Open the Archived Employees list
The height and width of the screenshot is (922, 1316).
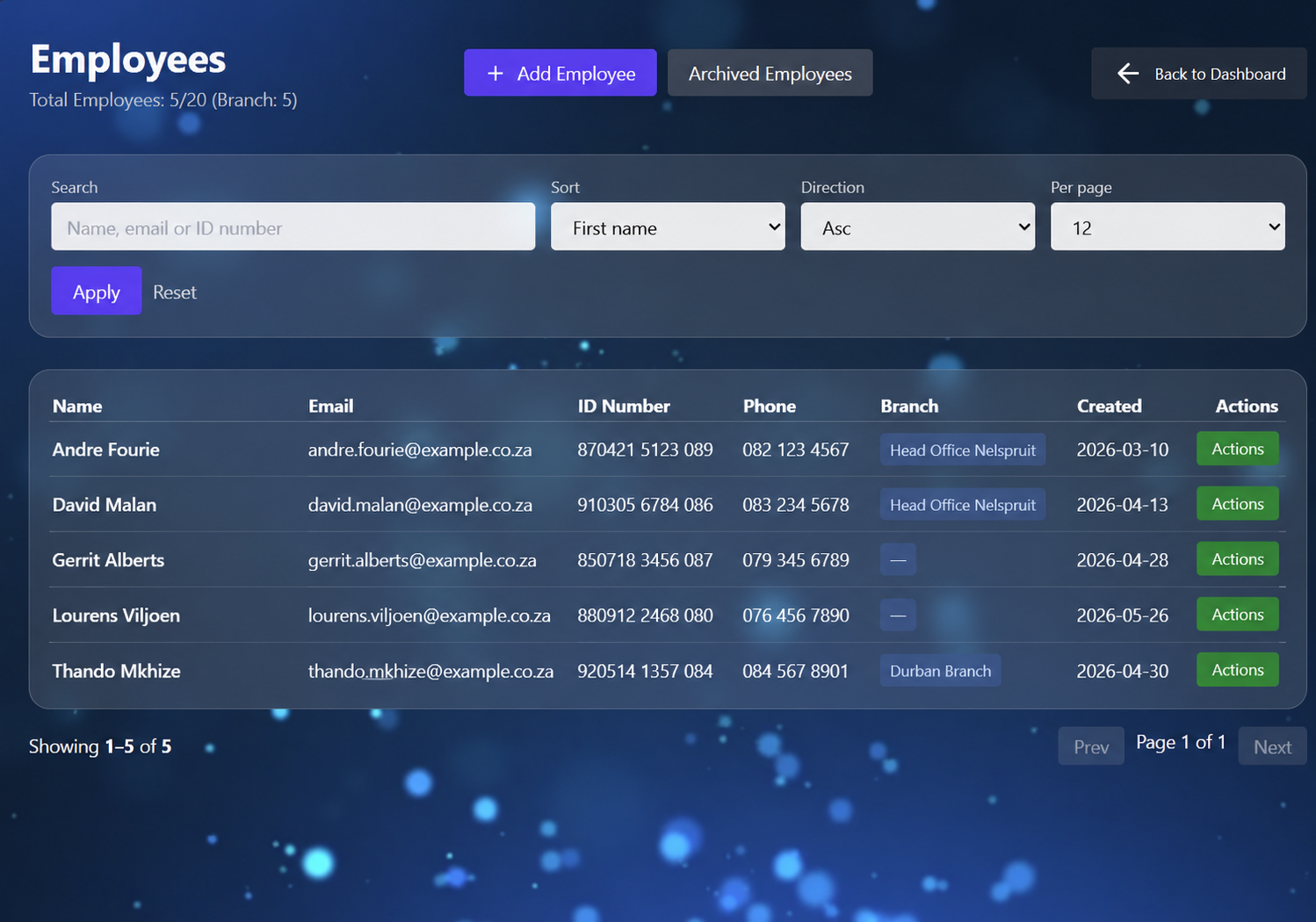tap(770, 73)
